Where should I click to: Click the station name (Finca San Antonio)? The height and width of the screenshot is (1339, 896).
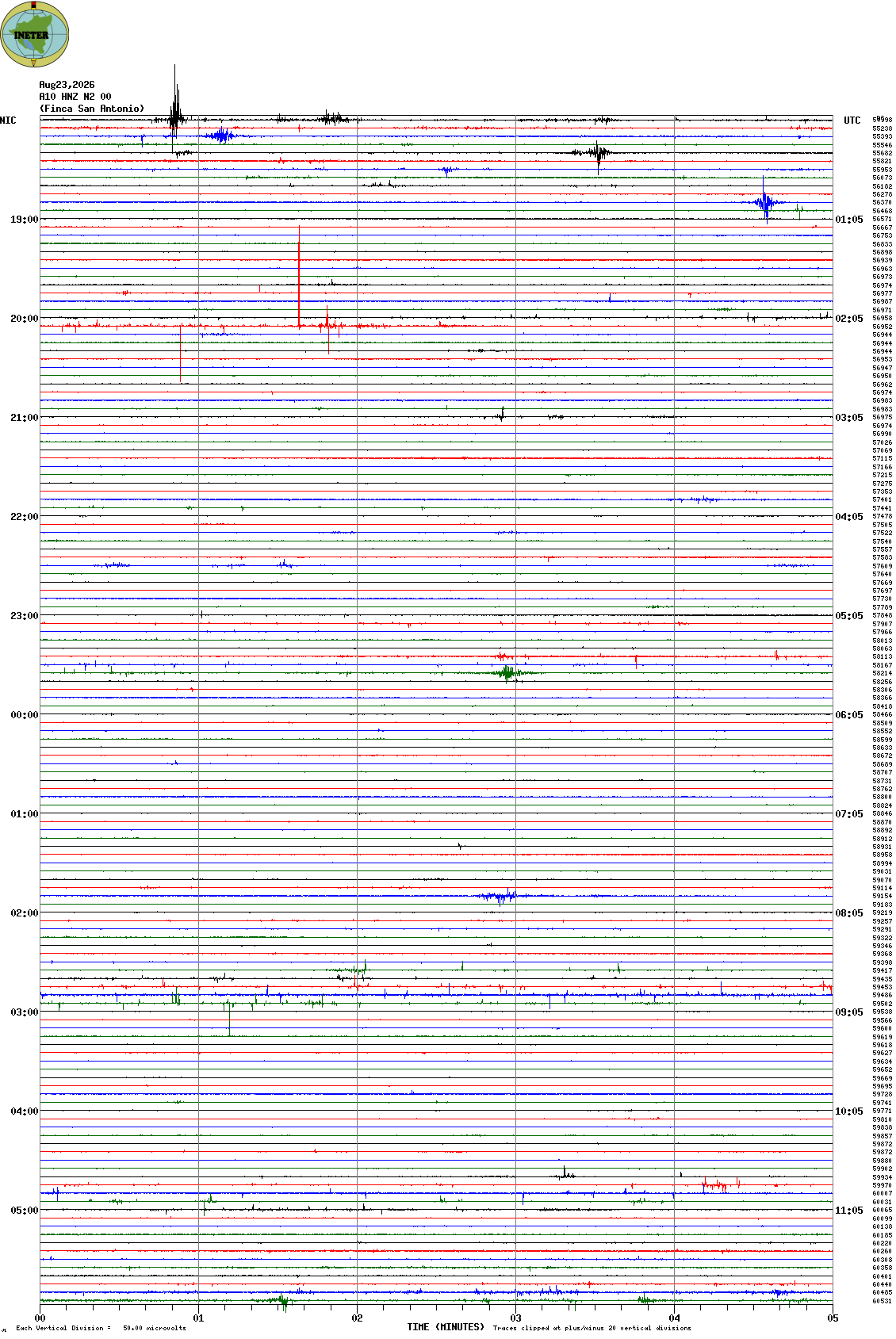click(x=92, y=109)
